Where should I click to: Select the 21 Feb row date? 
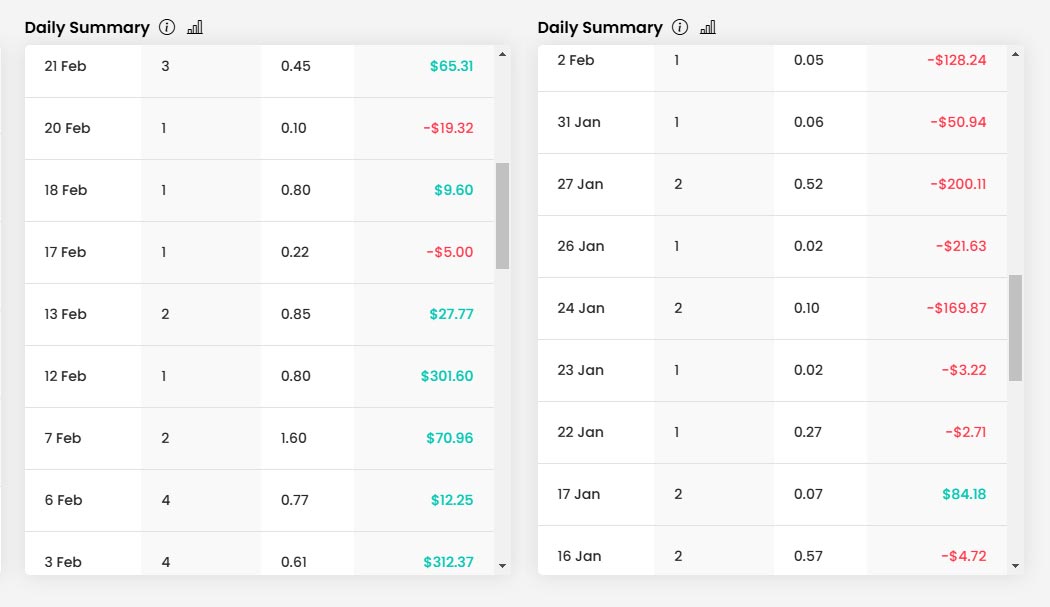pos(67,66)
